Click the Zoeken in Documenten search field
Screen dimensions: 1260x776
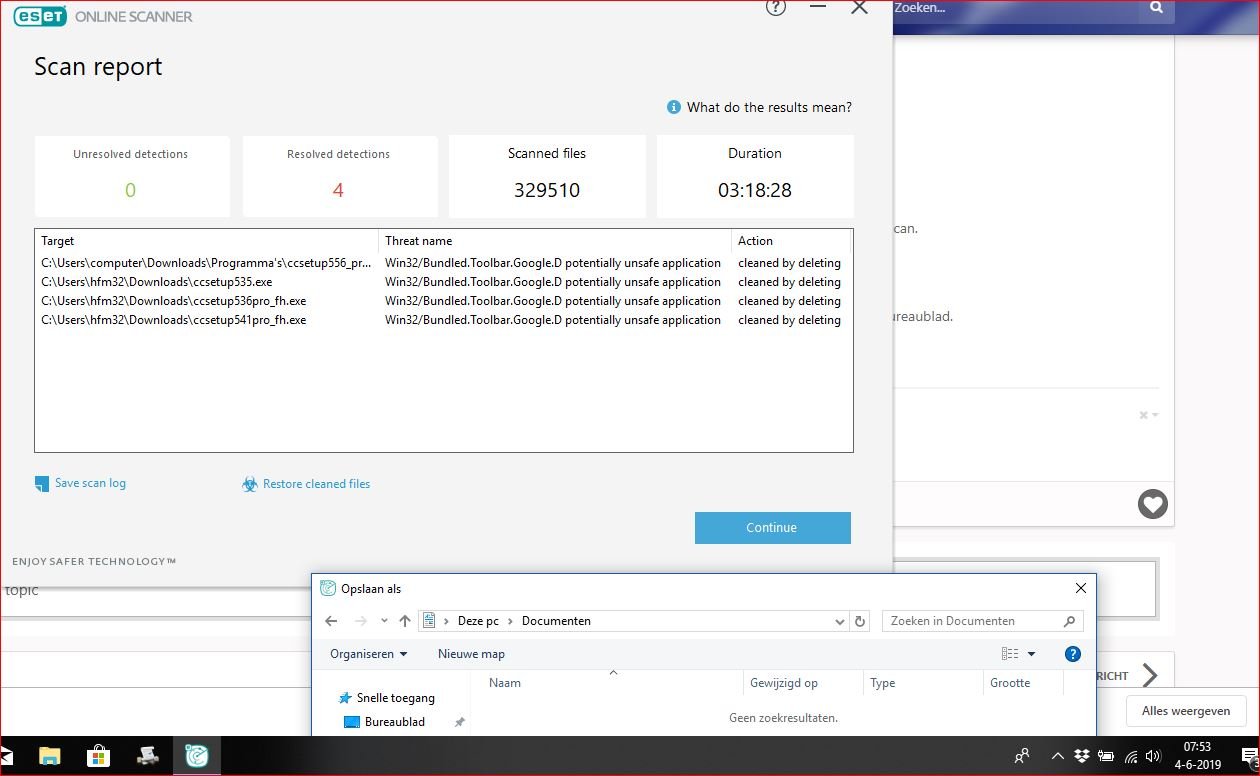coord(976,621)
